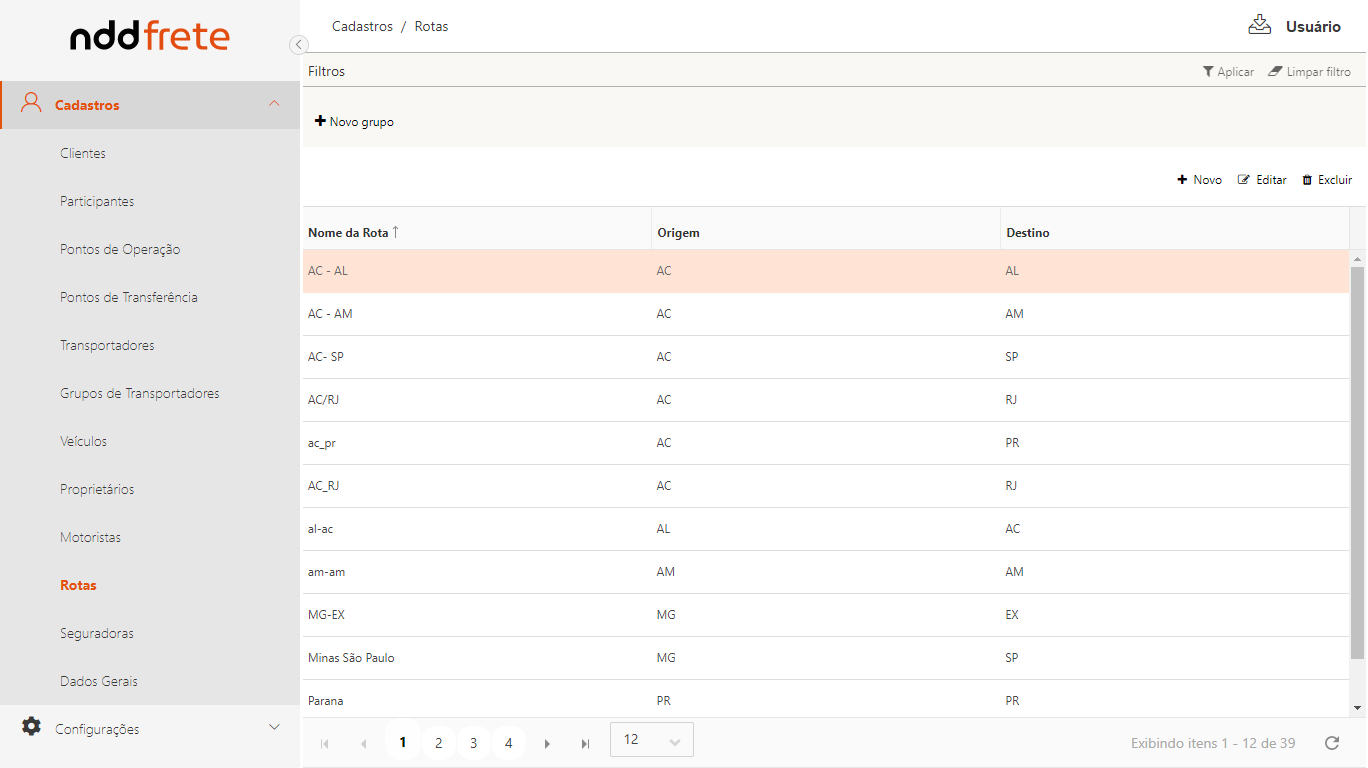Screen dimensions: 1368x768
Task: Click the Aplicar filter funnel icon
Action: (1208, 72)
